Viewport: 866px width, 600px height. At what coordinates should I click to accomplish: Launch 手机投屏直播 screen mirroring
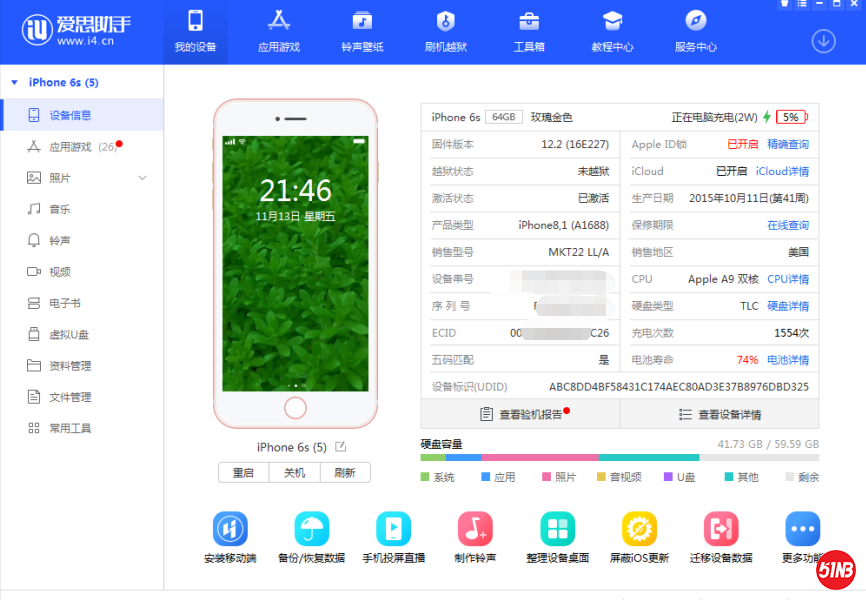coord(393,529)
